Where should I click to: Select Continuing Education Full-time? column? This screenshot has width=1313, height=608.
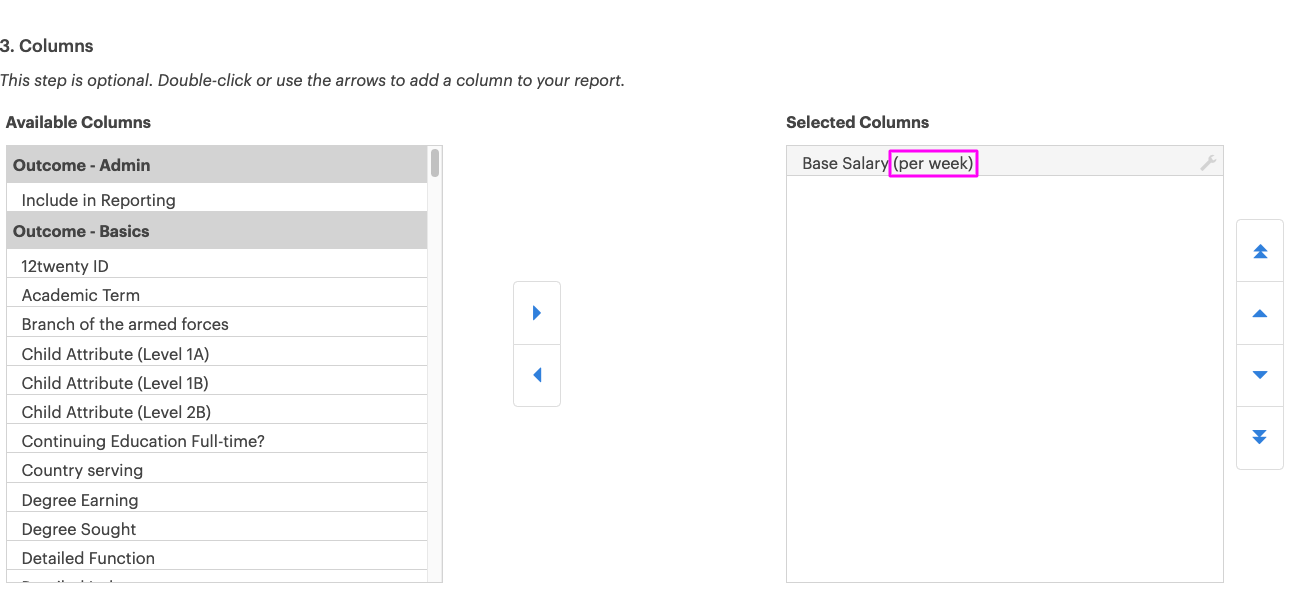[x=143, y=441]
